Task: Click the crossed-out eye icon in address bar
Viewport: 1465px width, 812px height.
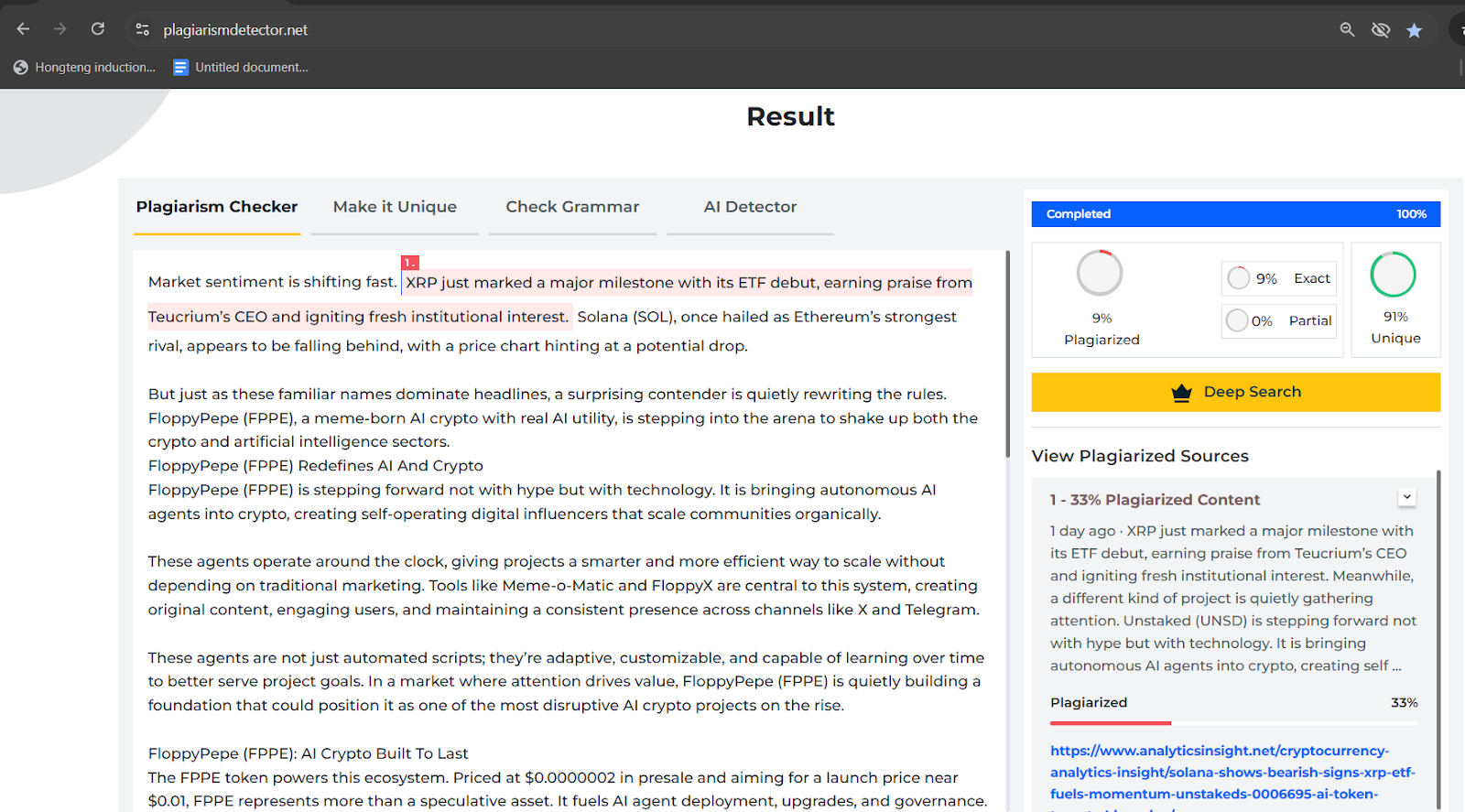Action: coord(1381,30)
